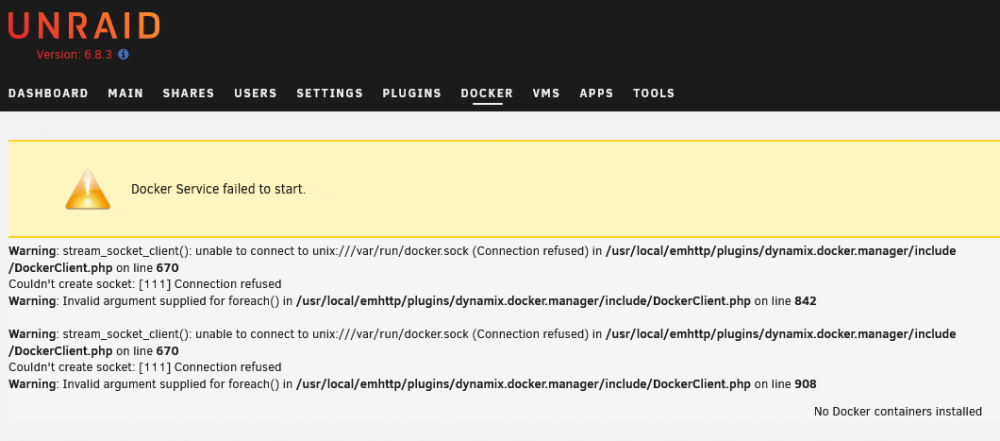Image resolution: width=1000 pixels, height=441 pixels.
Task: Open the Dashboard tab
Action: (x=48, y=93)
